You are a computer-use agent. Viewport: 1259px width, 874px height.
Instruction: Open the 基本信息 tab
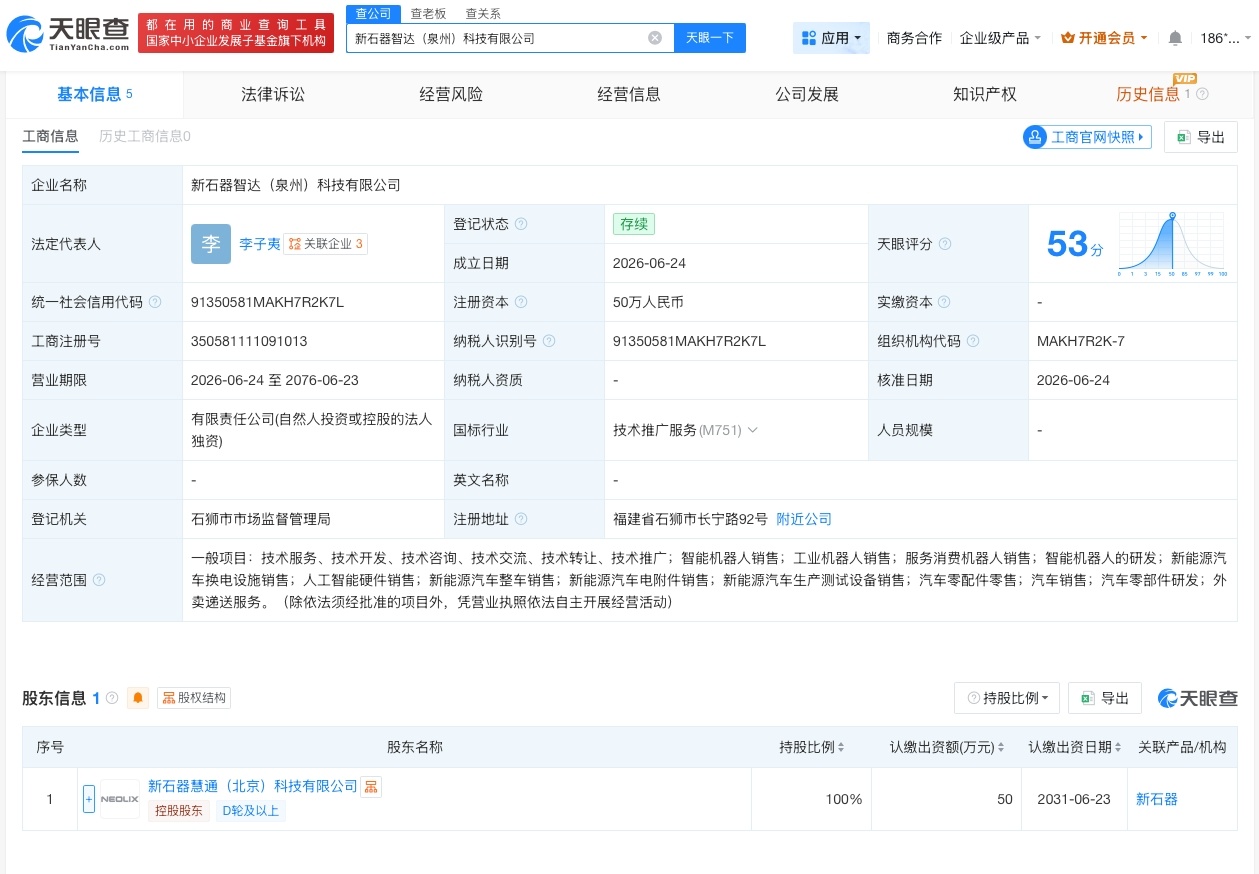coord(95,94)
